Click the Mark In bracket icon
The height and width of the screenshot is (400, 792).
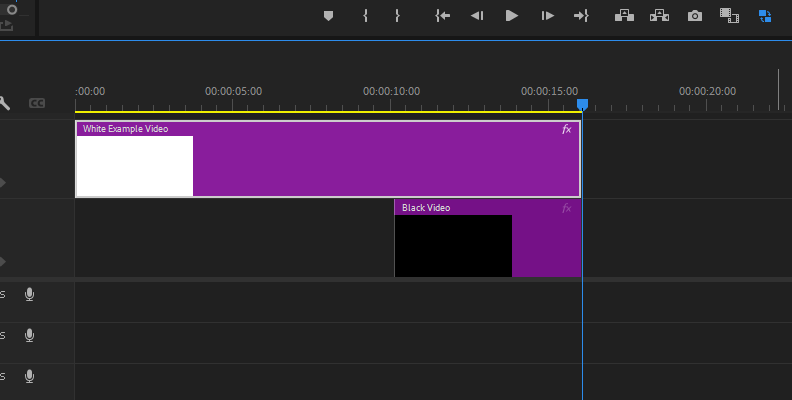click(366, 16)
